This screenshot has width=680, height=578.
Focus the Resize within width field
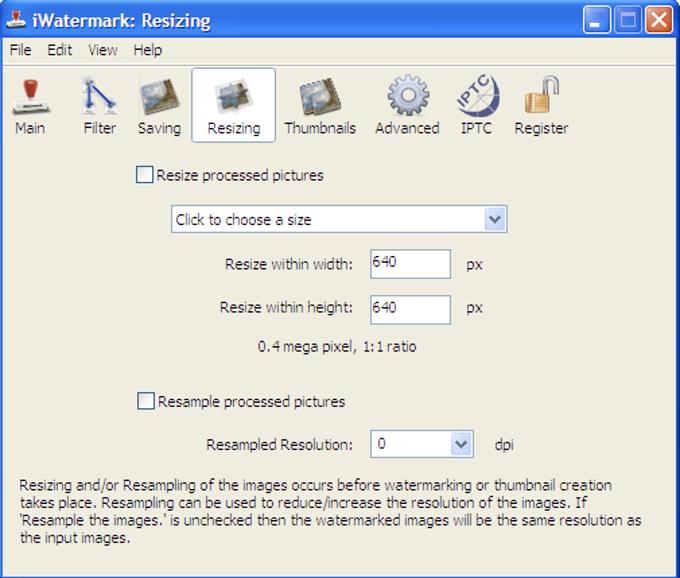[x=410, y=264]
